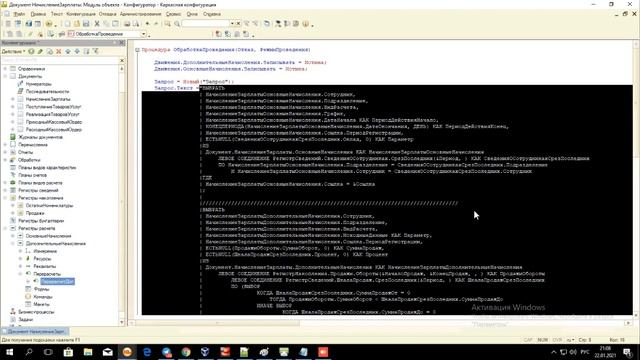Open Windows Start menu
The image size is (640, 360).
tap(9, 352)
